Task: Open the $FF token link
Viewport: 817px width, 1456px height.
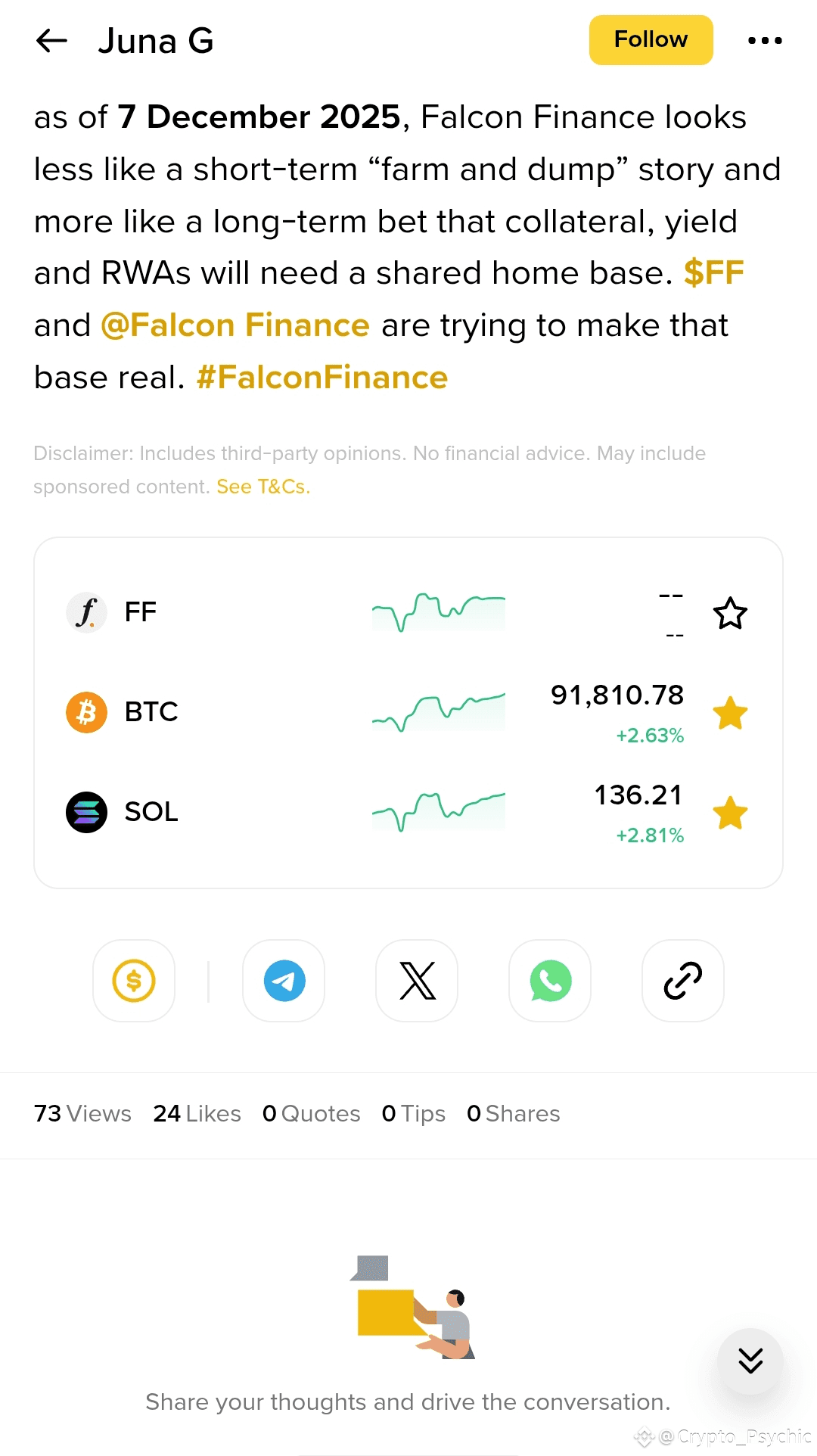Action: (713, 273)
